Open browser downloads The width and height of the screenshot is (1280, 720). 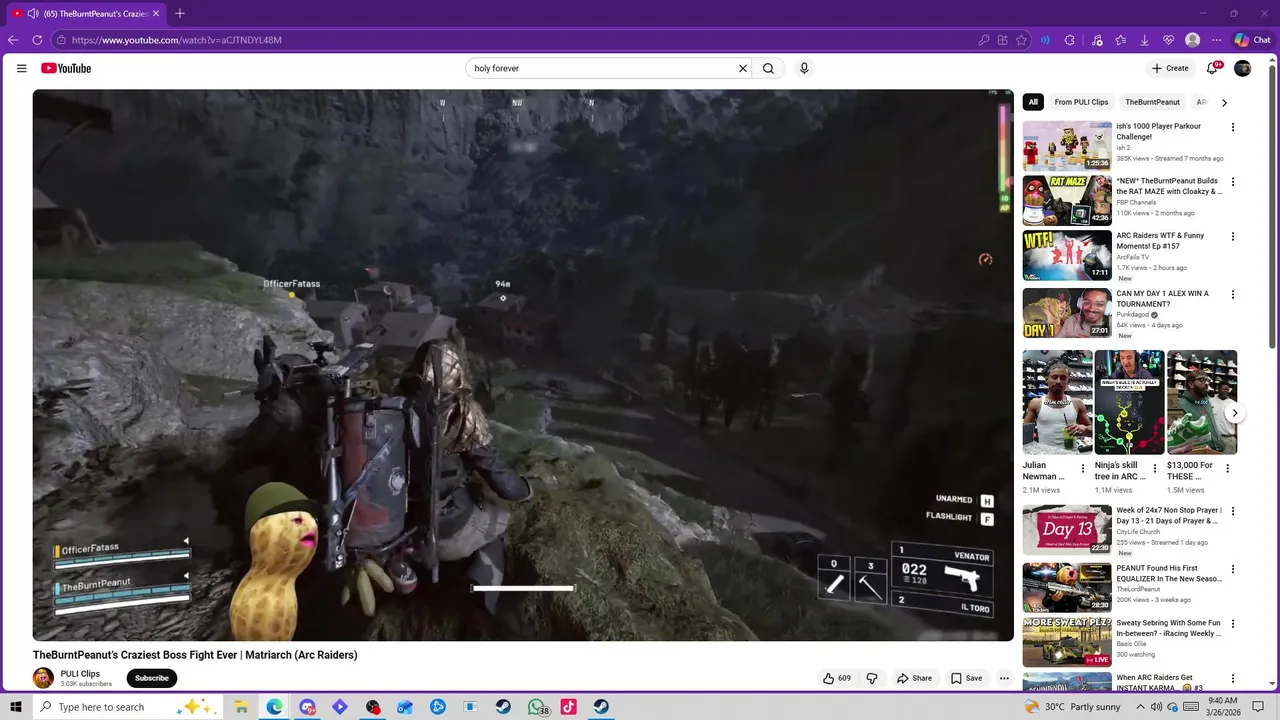(1144, 40)
